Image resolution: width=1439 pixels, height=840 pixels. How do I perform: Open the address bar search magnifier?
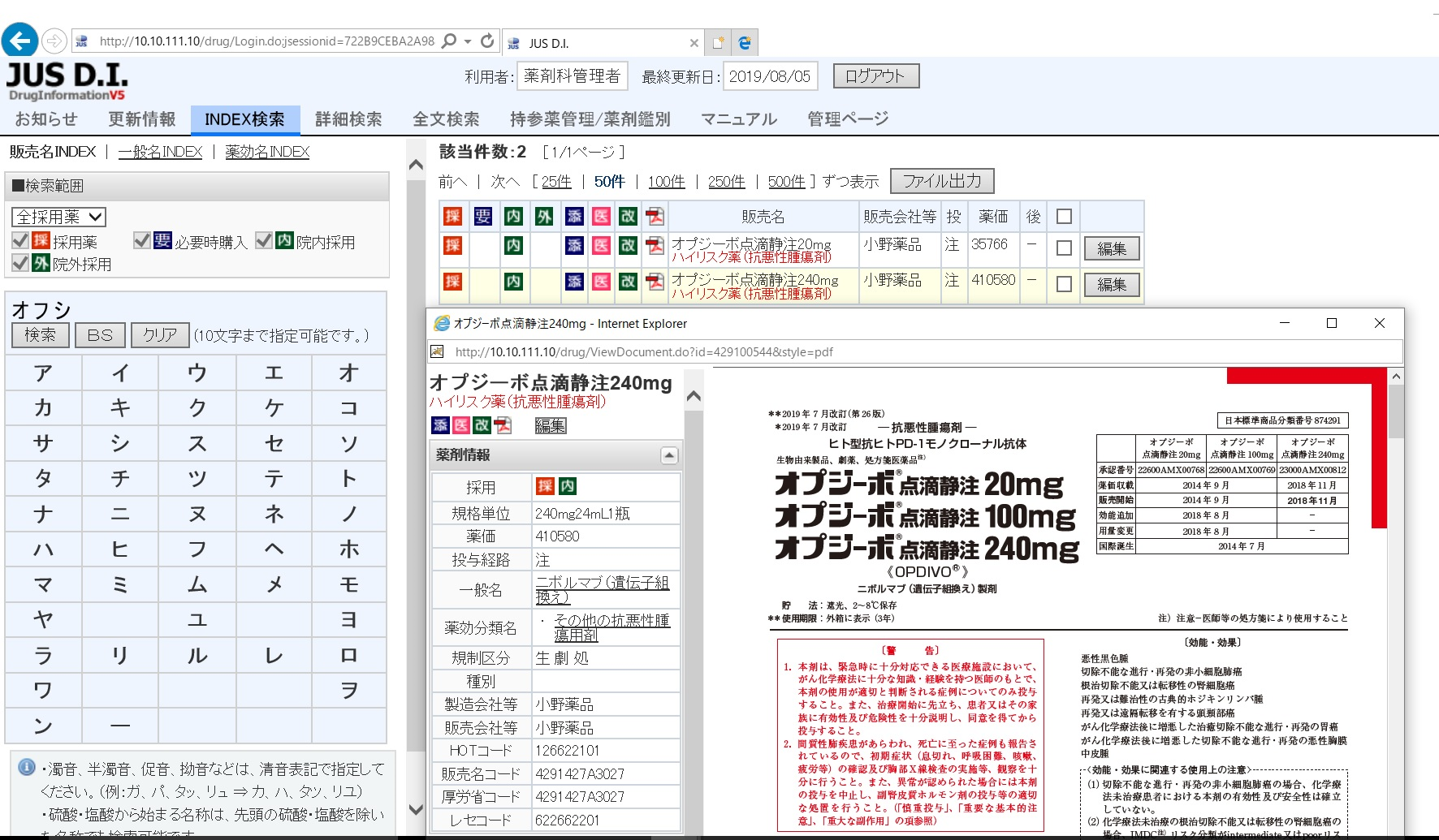[448, 41]
